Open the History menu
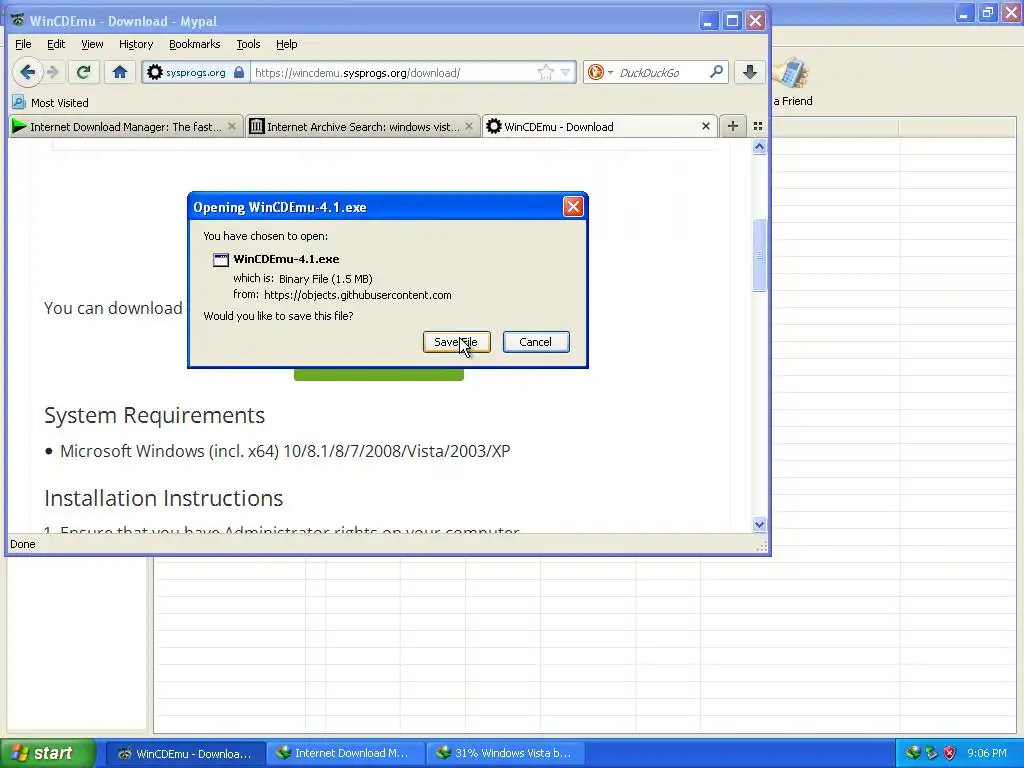 [136, 44]
